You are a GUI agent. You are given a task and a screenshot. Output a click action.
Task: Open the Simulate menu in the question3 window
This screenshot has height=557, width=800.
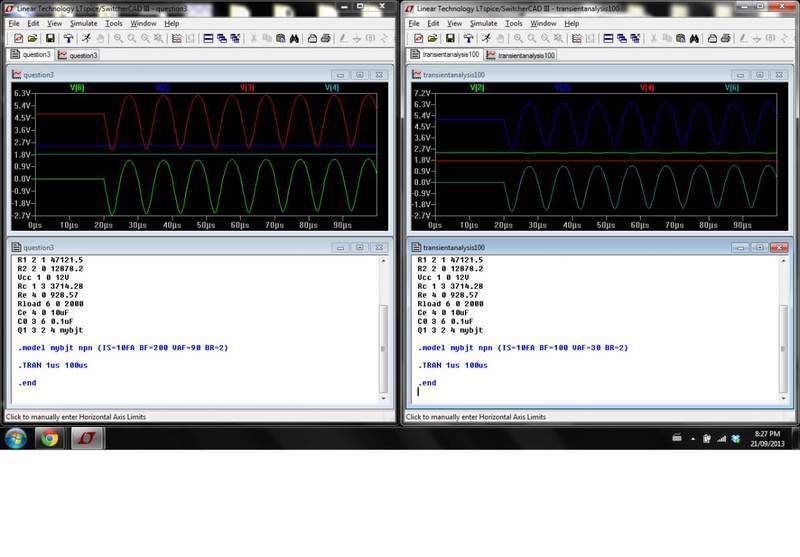(x=83, y=23)
